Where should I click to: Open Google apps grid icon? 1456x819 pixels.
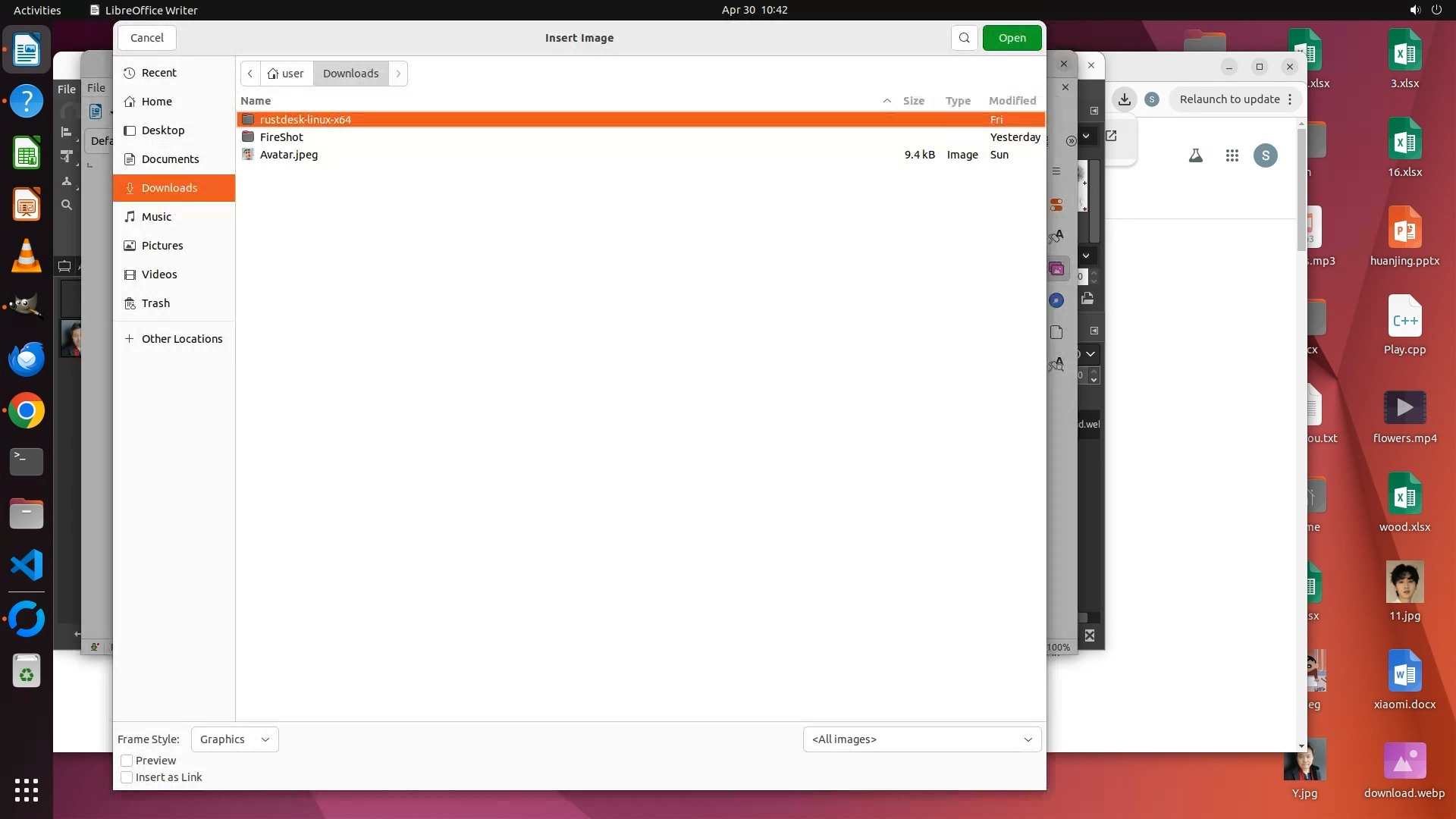pos(1232,155)
